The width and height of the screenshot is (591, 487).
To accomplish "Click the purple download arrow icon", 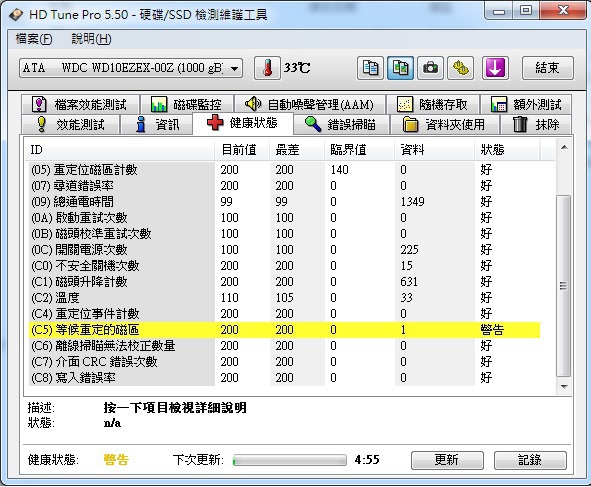I will tap(495, 68).
